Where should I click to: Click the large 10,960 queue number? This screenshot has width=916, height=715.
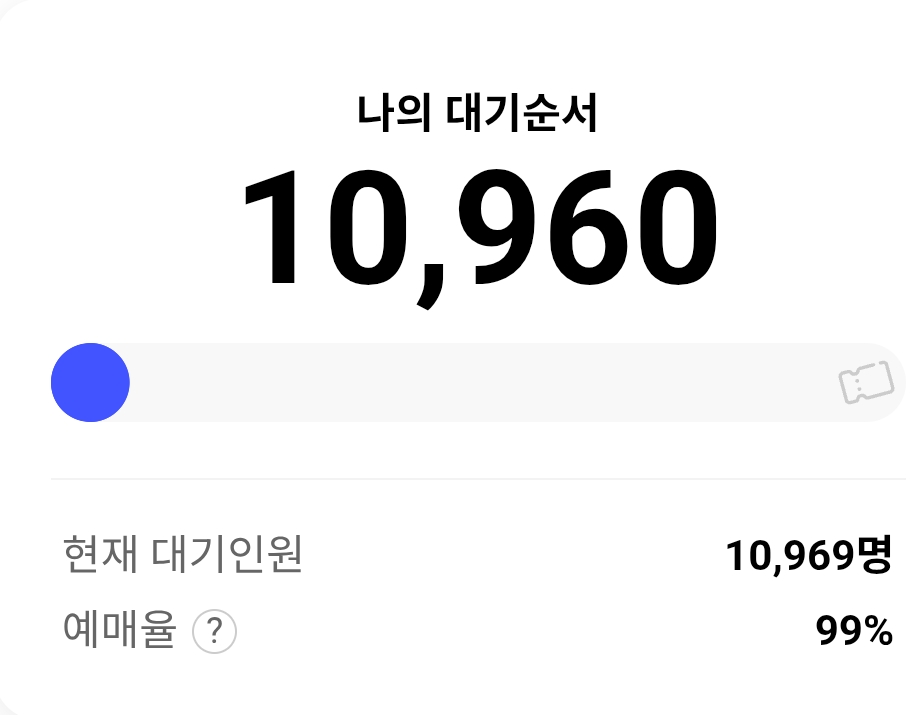coord(478,228)
